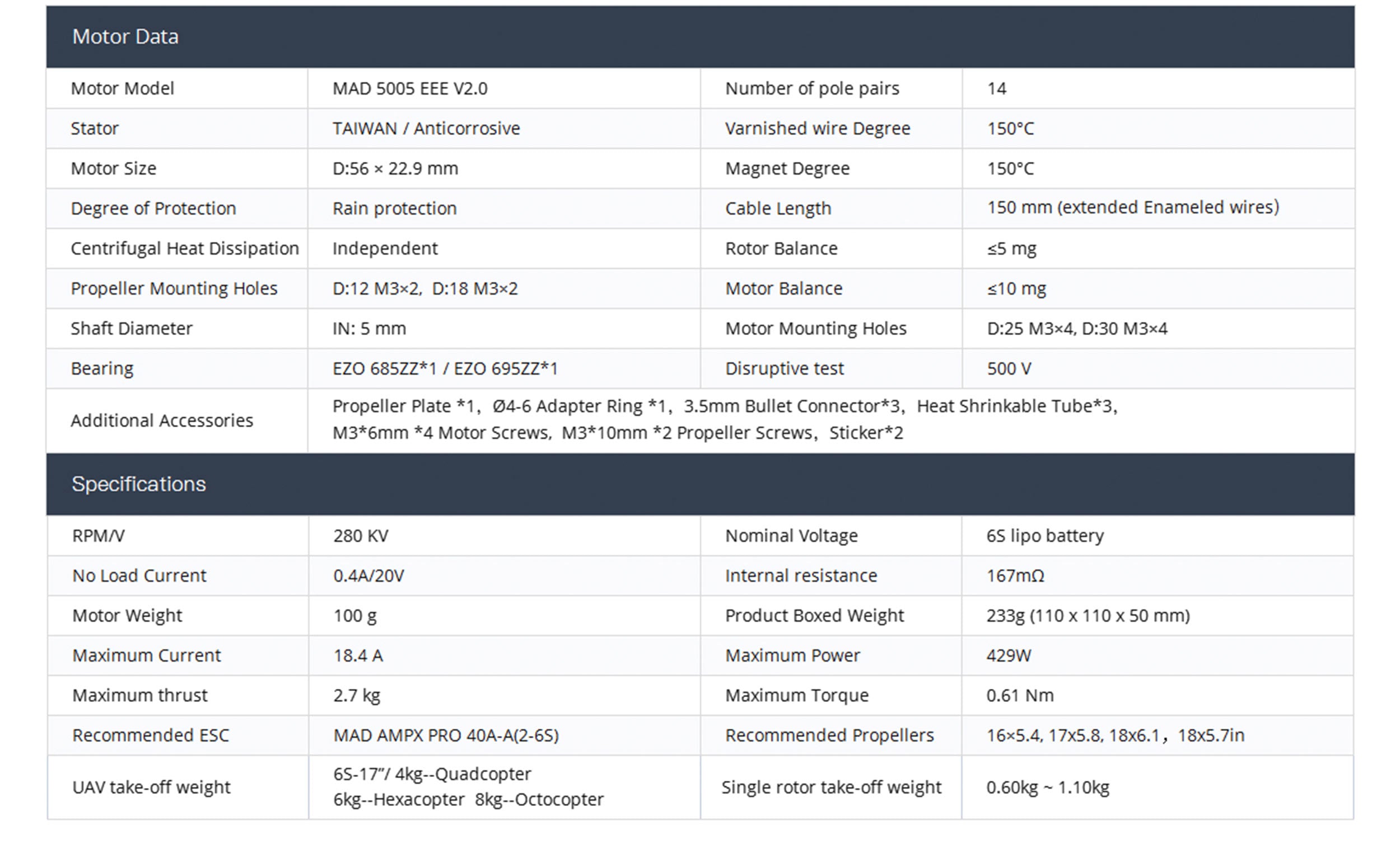Click the Additional Accessories label

point(162,421)
